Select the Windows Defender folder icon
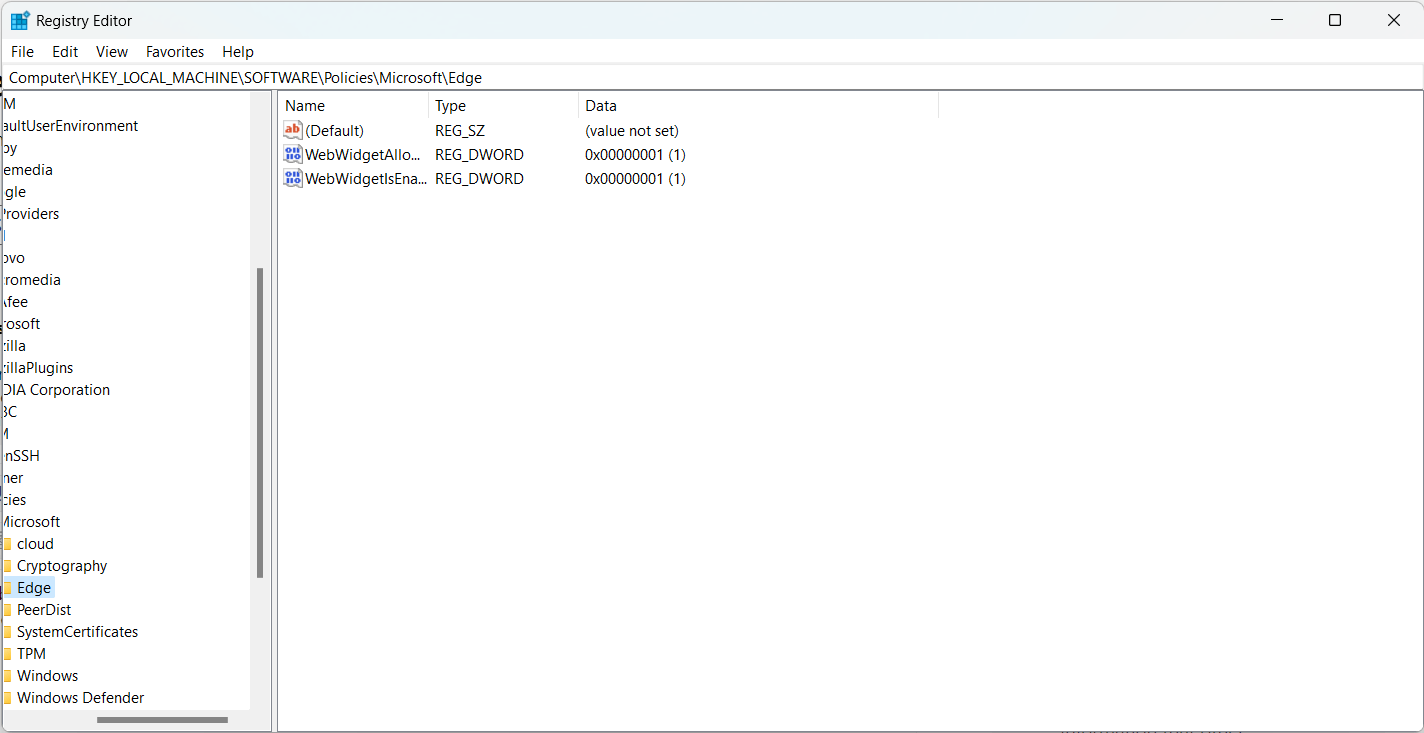 tap(6, 698)
